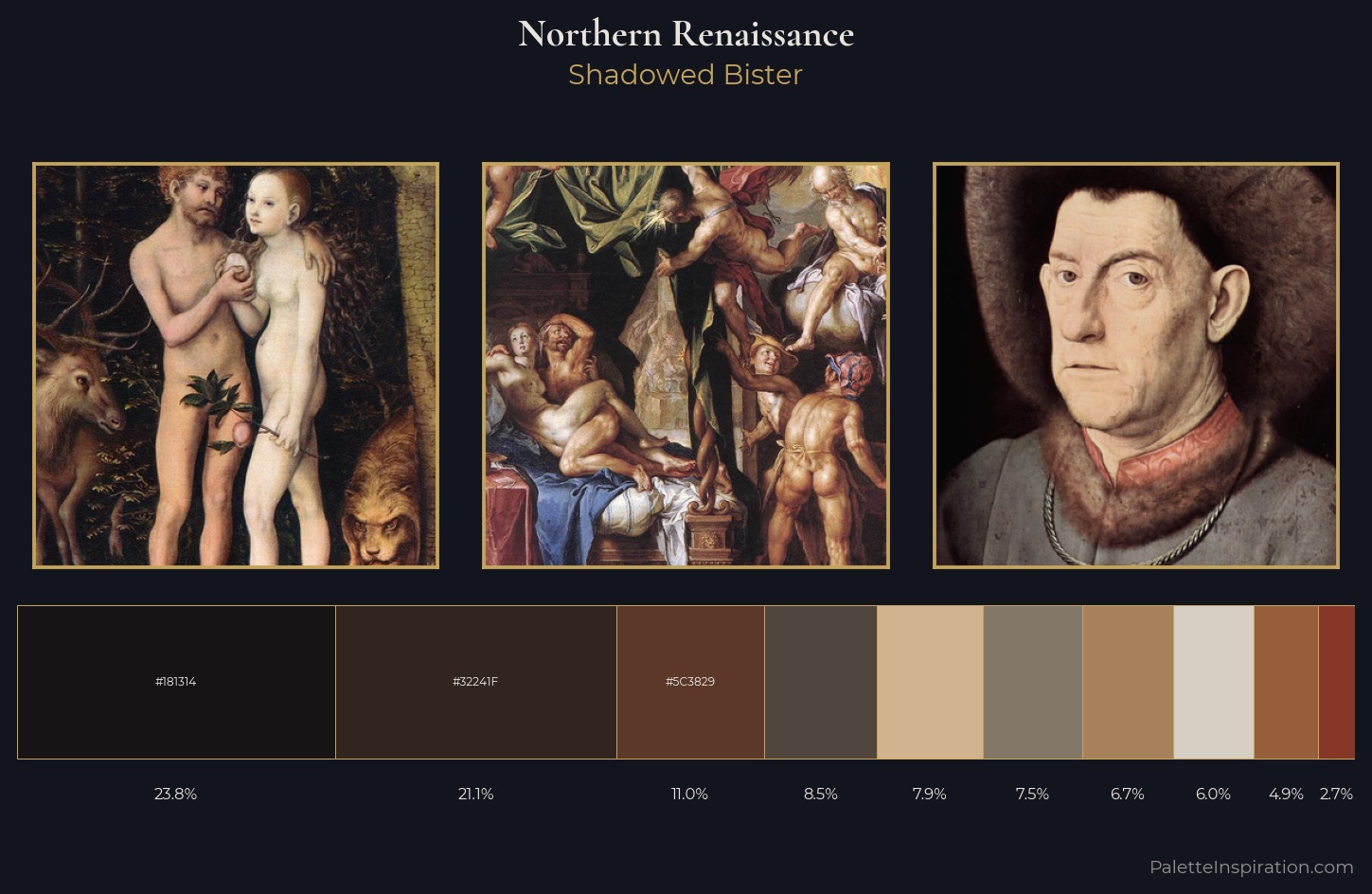Click the Shadowed Bister subtitle

(x=686, y=75)
